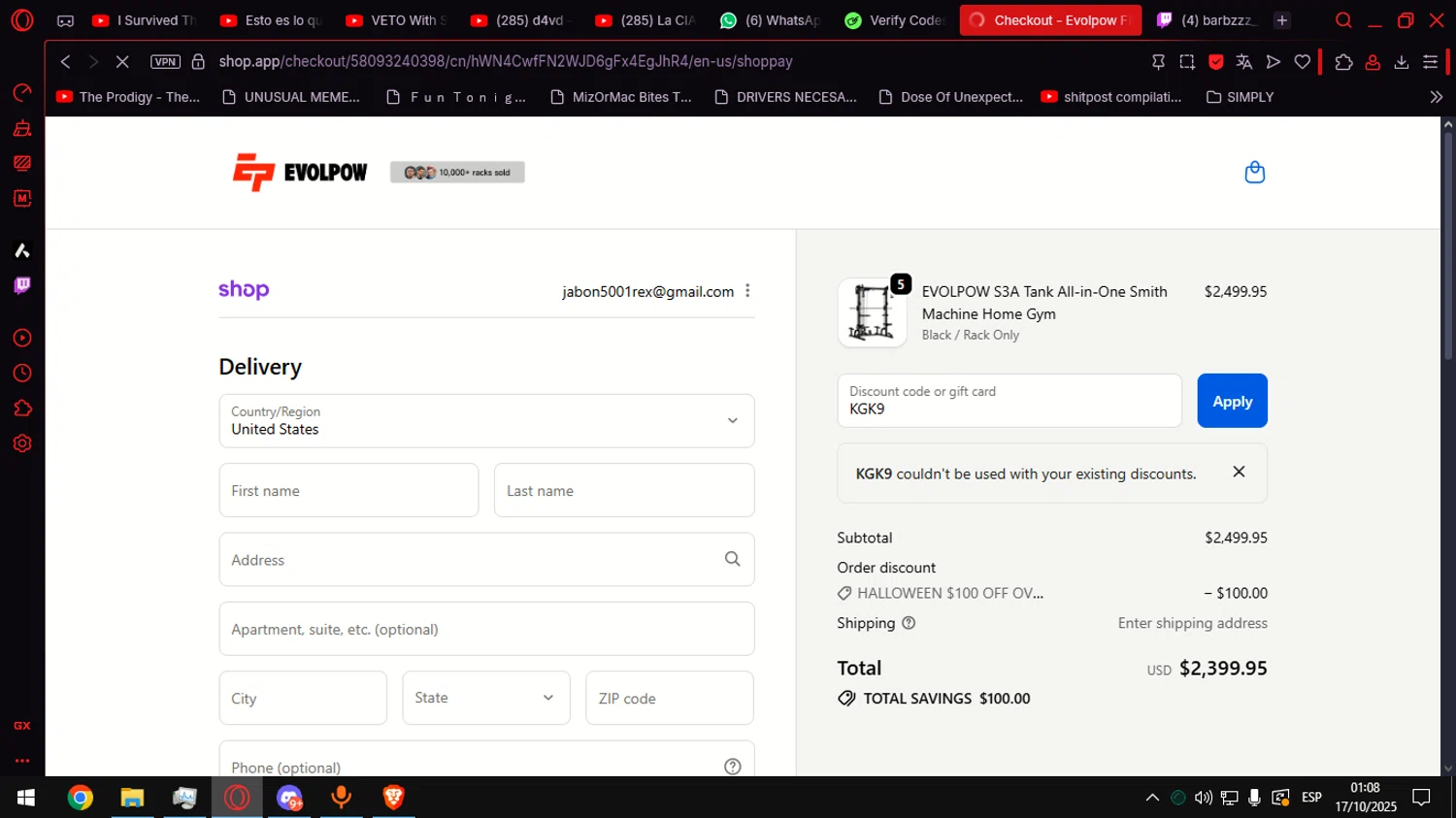
Task: Apply the discount code
Action: click(1232, 401)
